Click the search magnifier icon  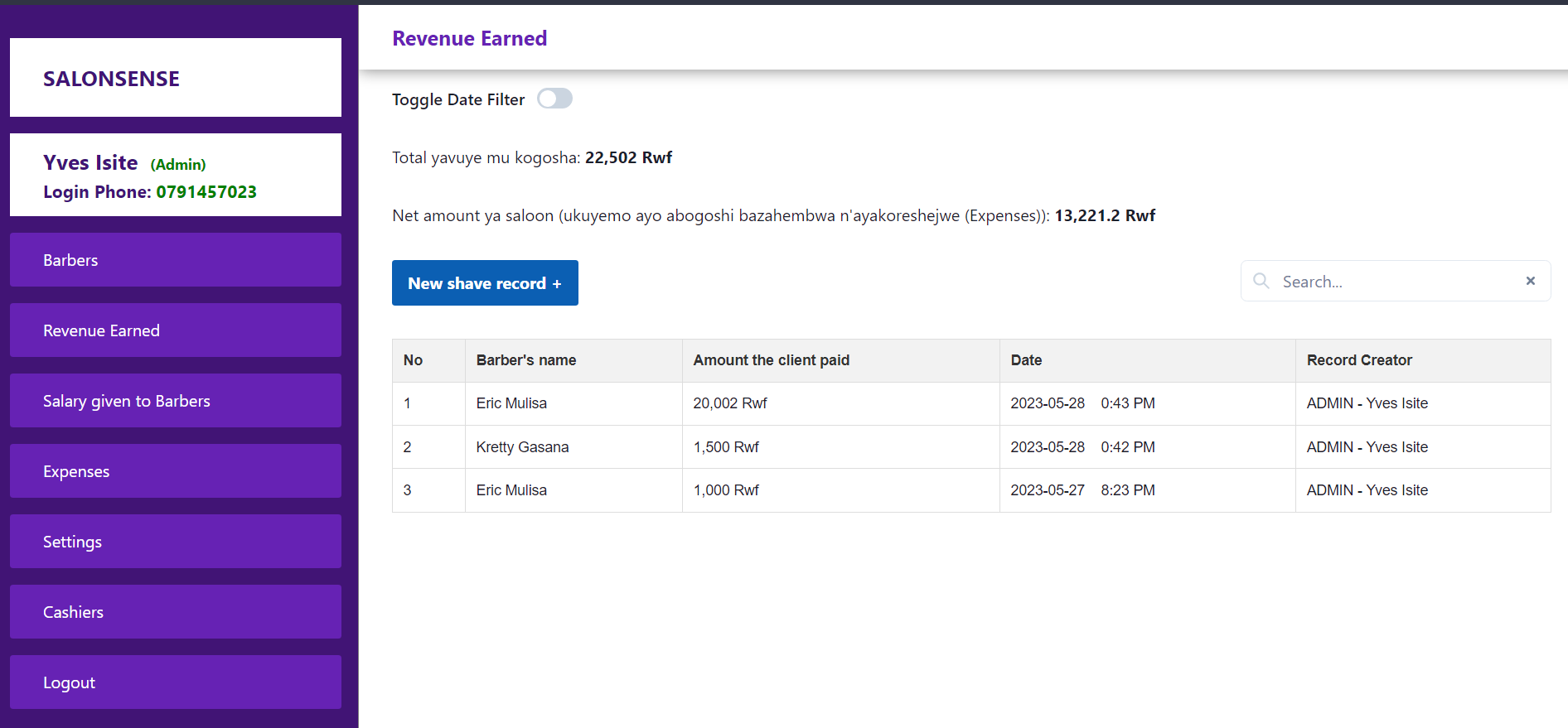coord(1261,281)
